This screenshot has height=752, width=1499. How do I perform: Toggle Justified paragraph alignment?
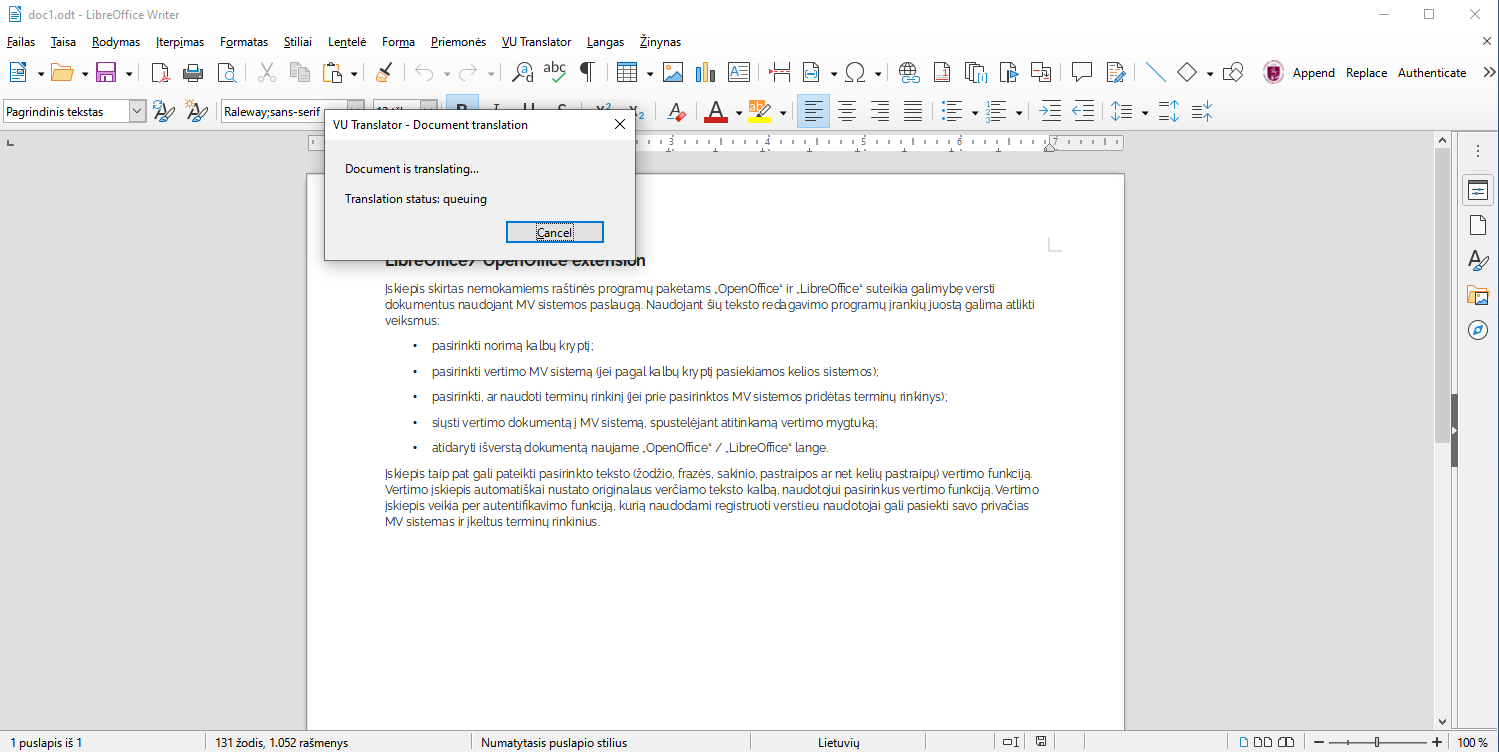[x=913, y=112]
